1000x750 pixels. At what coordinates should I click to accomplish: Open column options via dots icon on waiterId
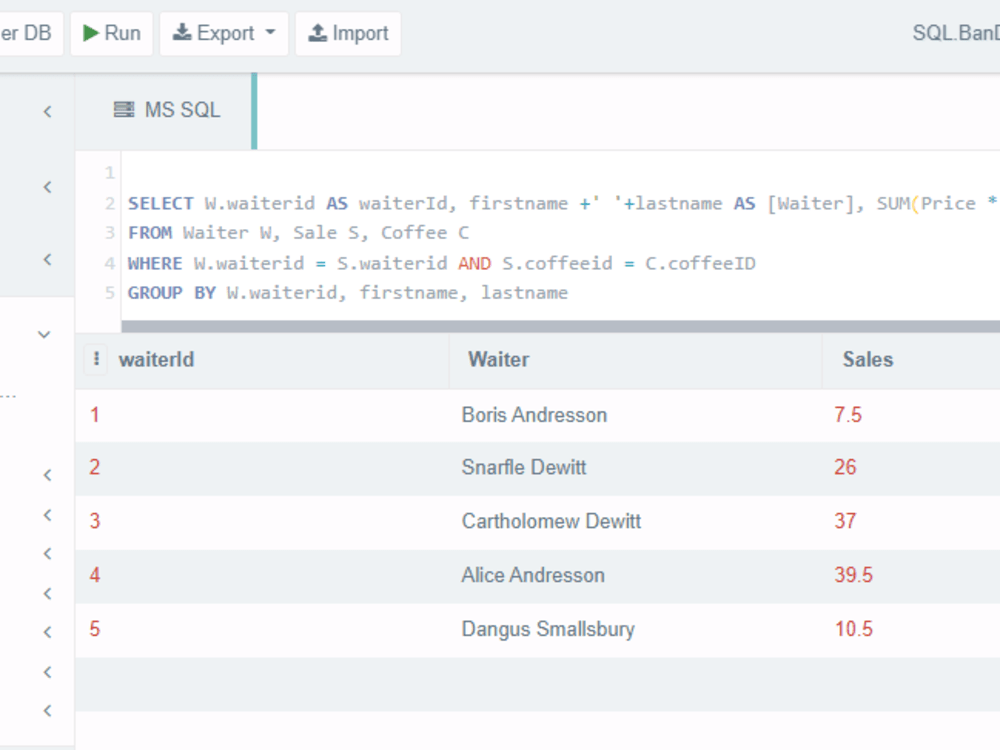click(96, 359)
